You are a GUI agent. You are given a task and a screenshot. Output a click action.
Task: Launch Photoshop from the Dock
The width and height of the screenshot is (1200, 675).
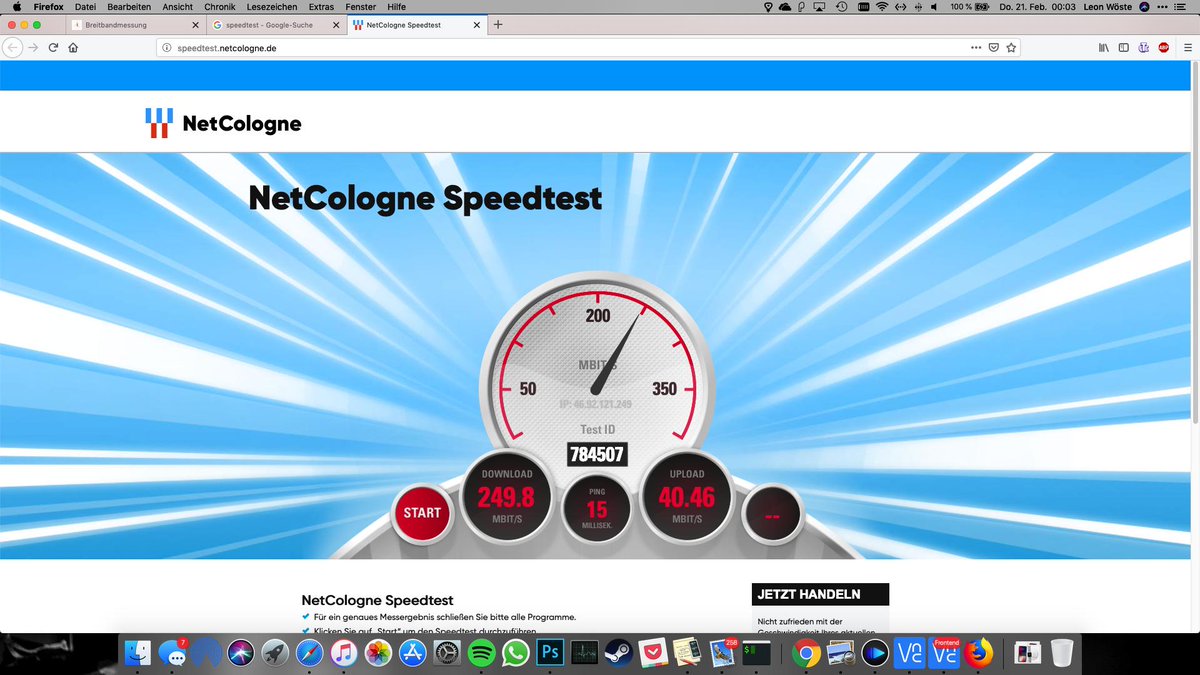550,653
